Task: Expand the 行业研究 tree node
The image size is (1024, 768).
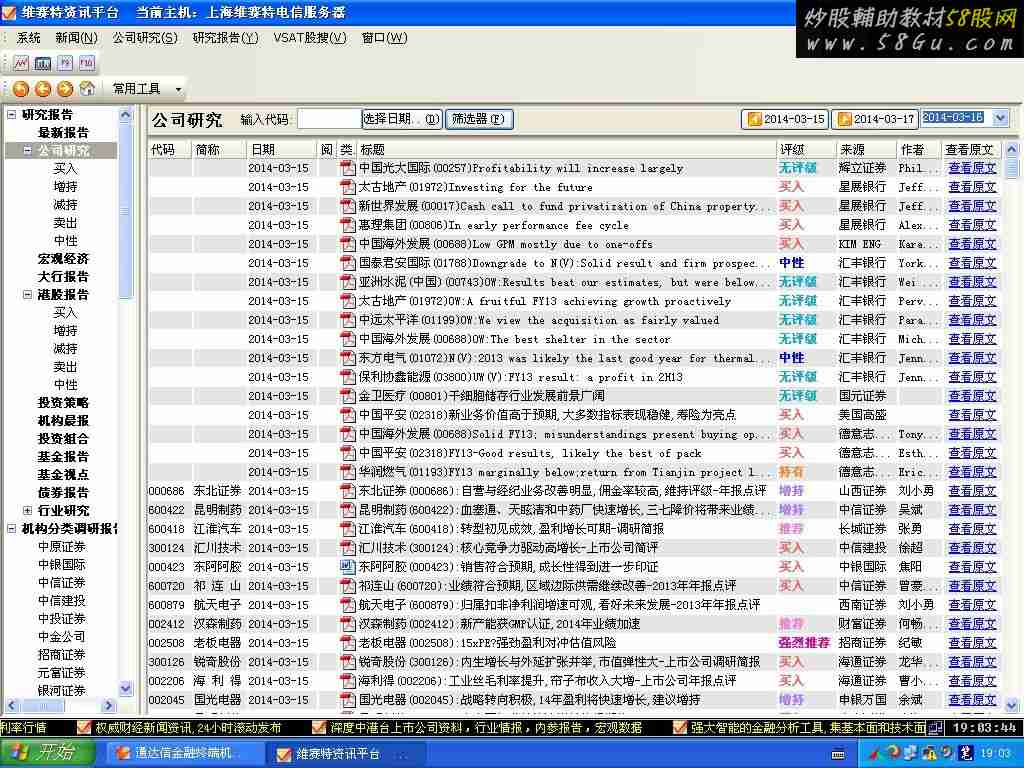Action: click(x=27, y=511)
